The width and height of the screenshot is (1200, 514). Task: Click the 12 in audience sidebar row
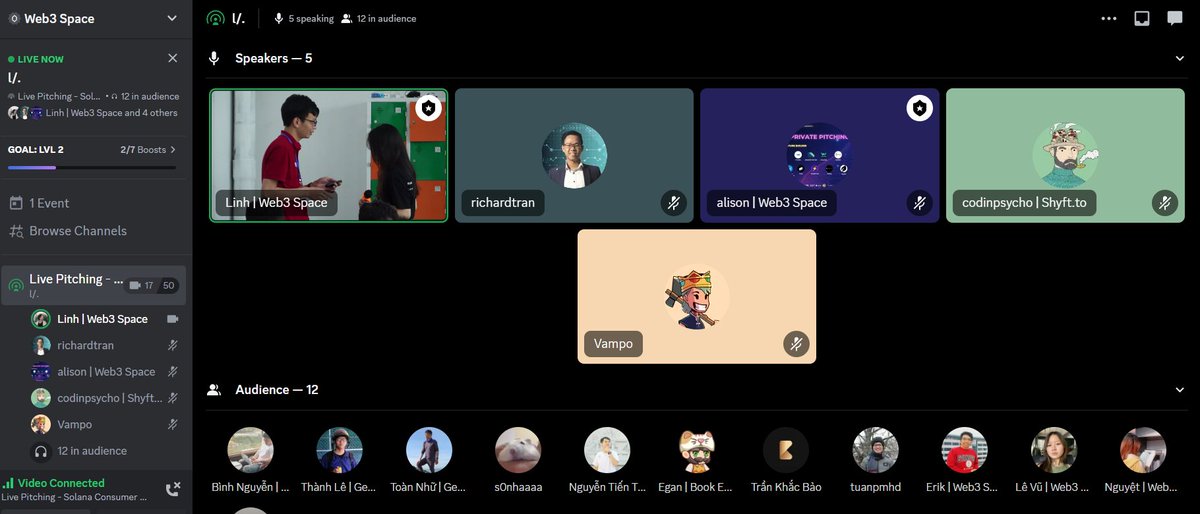92,451
